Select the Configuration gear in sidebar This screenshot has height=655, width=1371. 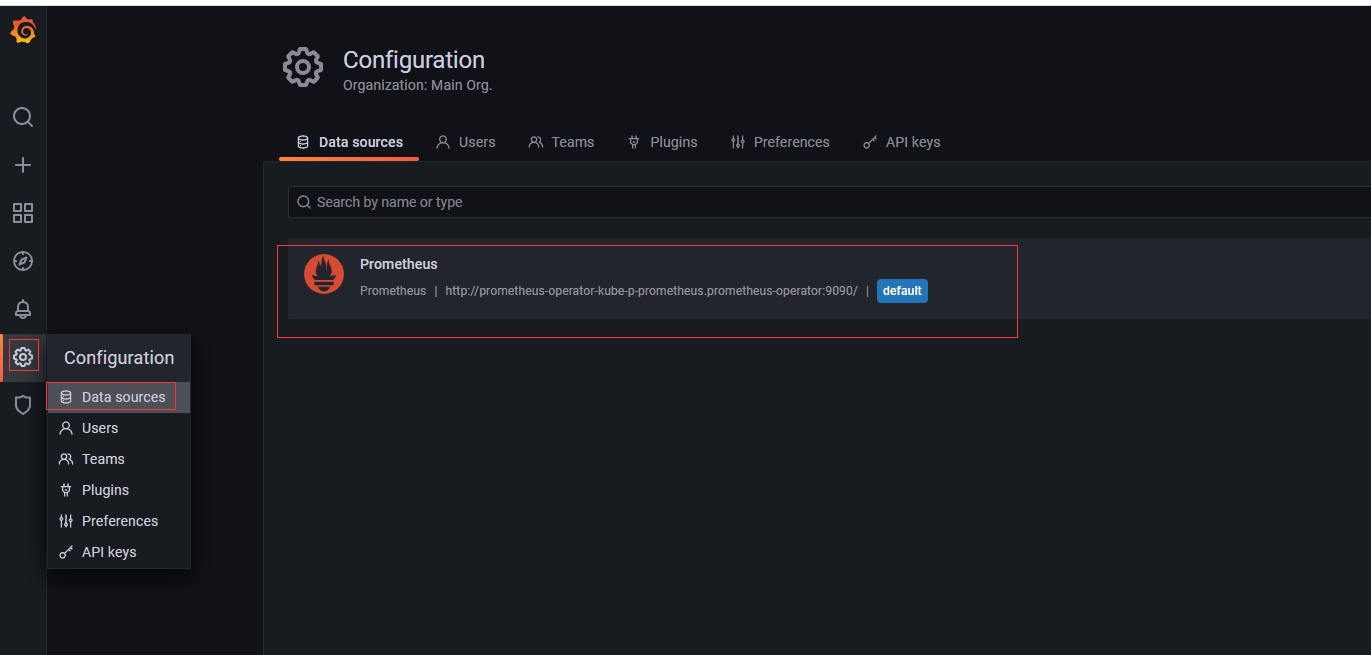23,356
